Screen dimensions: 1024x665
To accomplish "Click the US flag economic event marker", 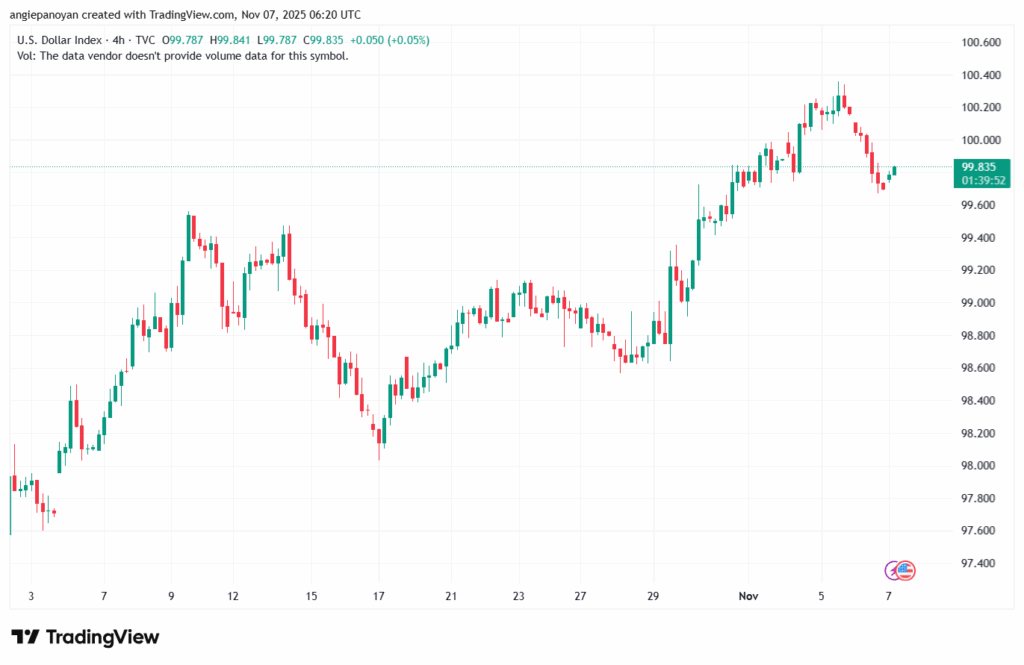I will (x=906, y=570).
